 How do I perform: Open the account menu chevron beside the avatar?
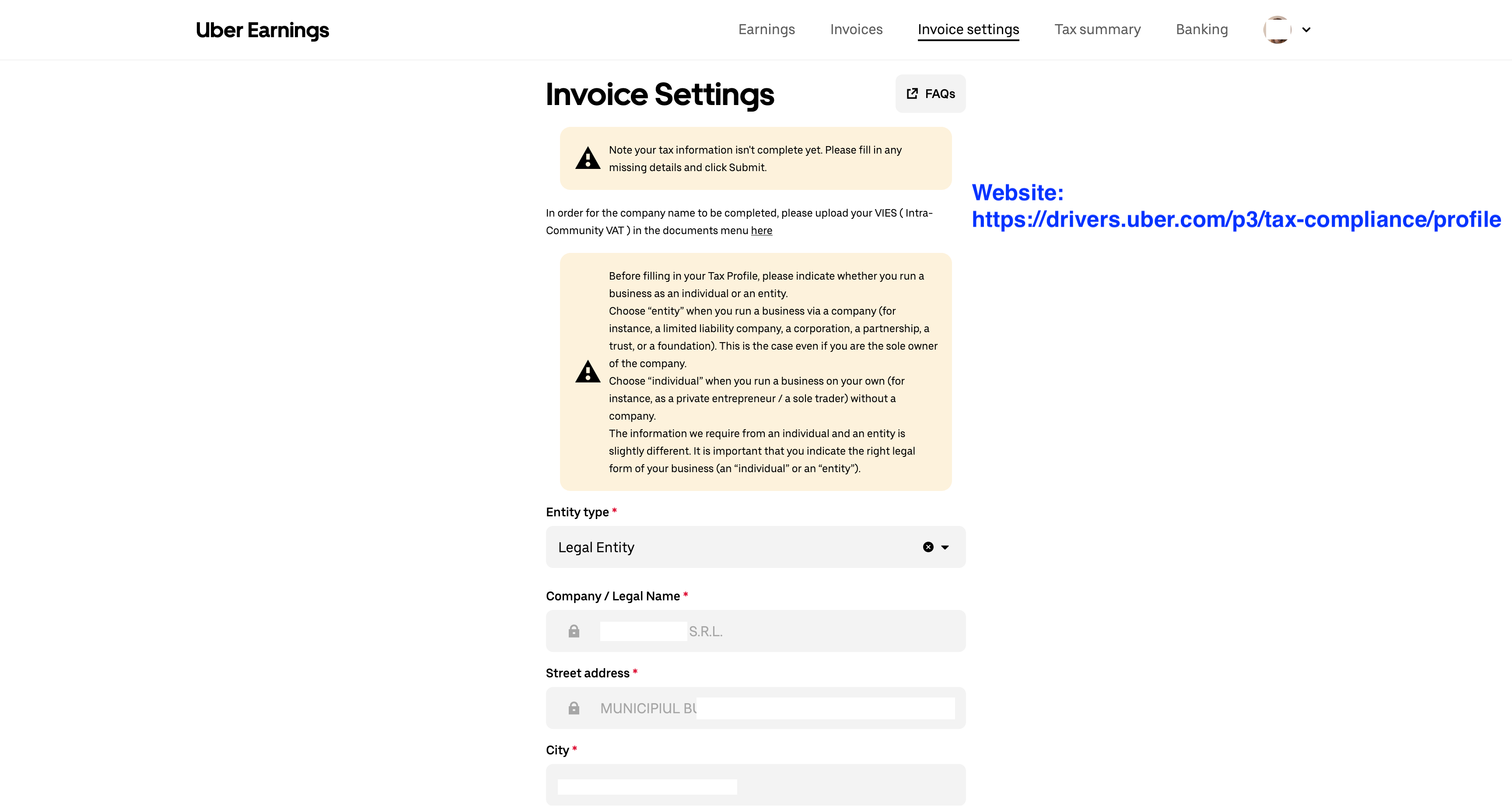pos(1306,29)
